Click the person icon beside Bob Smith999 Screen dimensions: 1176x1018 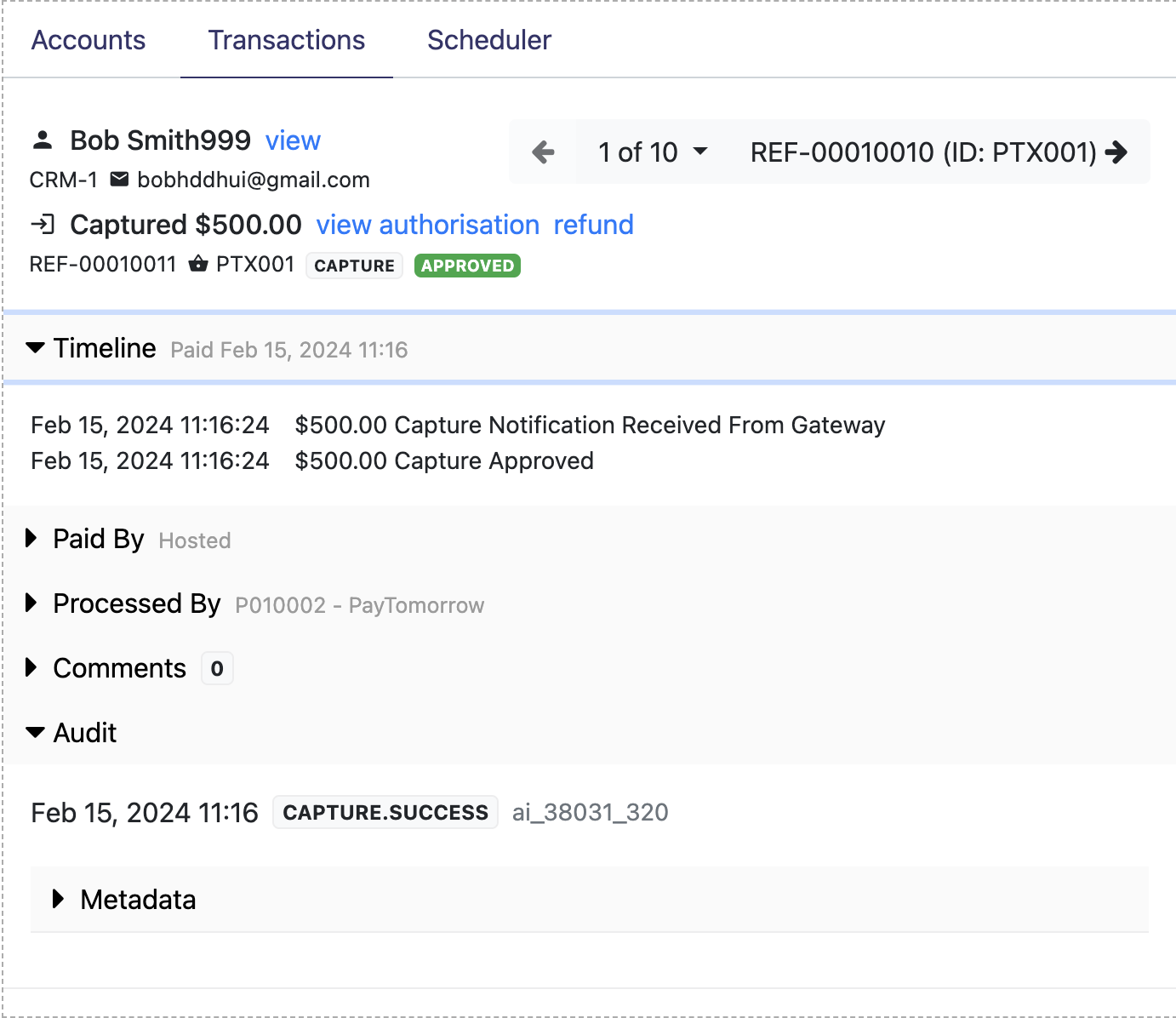(43, 140)
